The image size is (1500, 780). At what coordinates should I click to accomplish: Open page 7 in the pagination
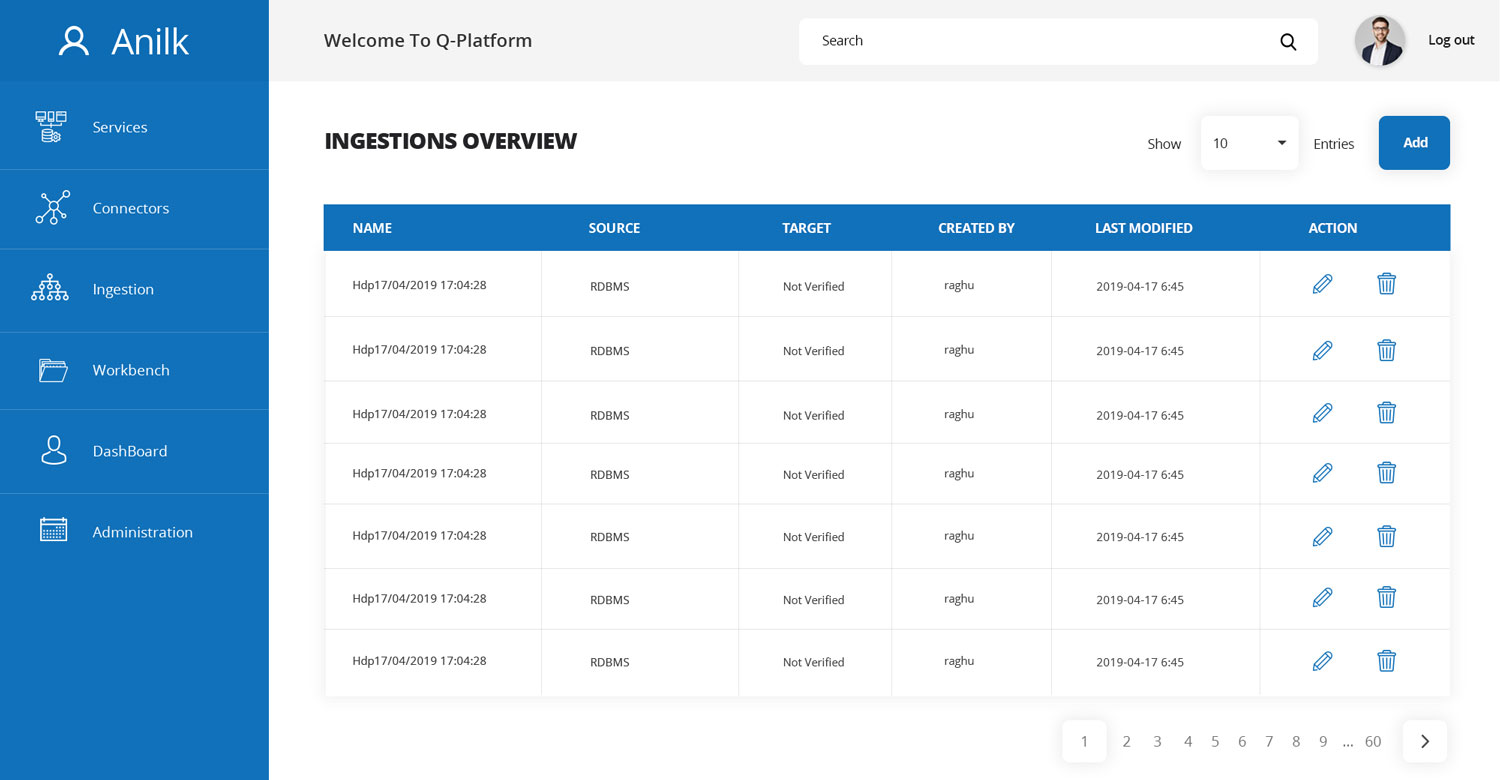(1269, 741)
